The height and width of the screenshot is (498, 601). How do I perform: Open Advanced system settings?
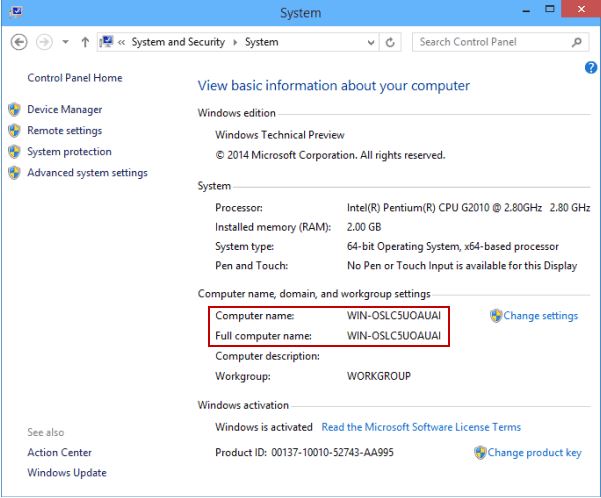click(x=87, y=173)
